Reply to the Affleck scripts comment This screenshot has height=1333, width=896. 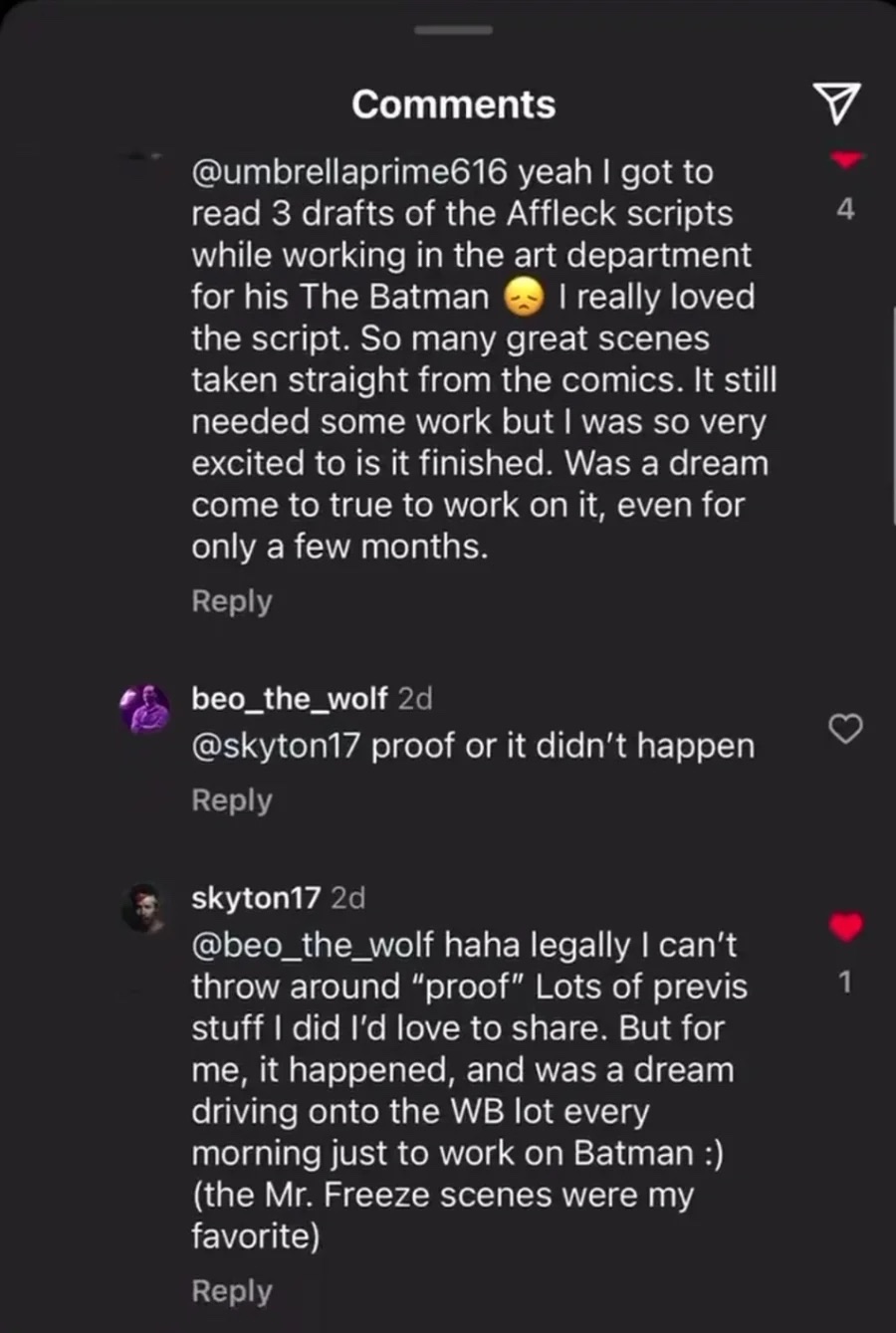click(x=231, y=601)
